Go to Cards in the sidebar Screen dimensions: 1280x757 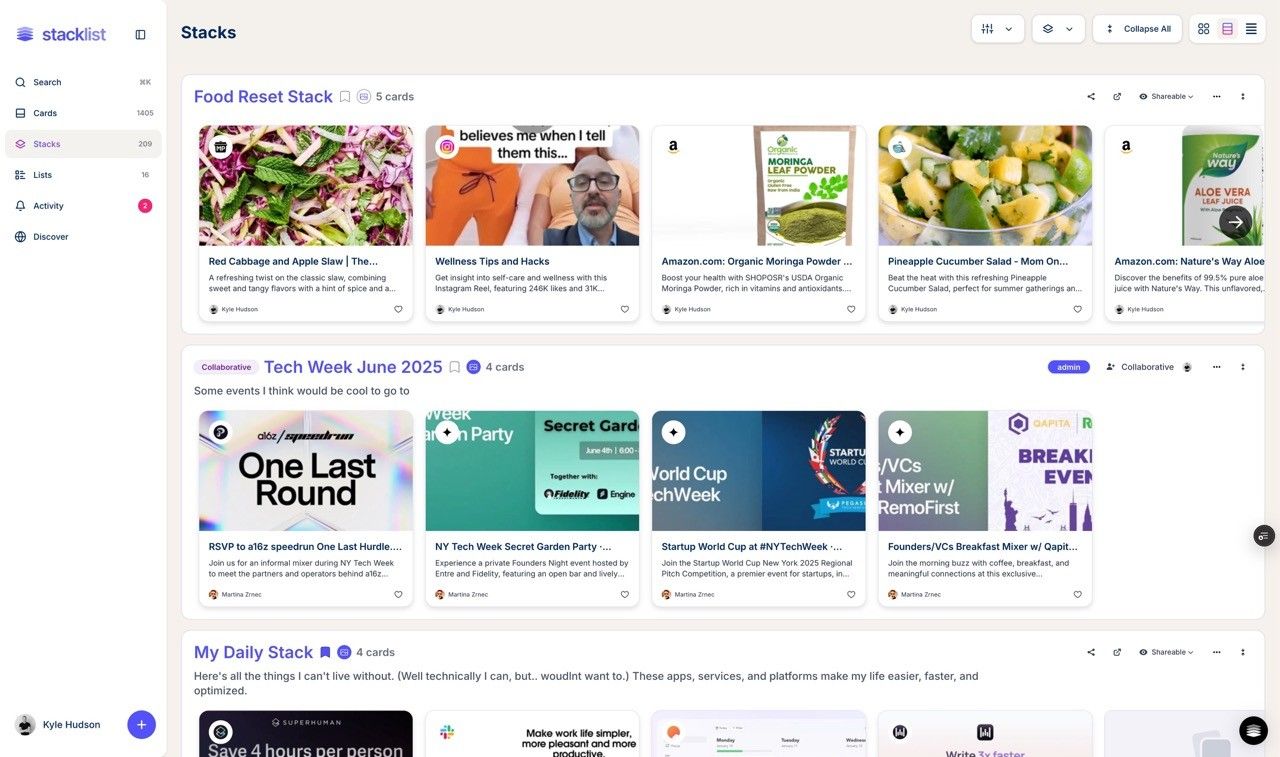point(83,113)
